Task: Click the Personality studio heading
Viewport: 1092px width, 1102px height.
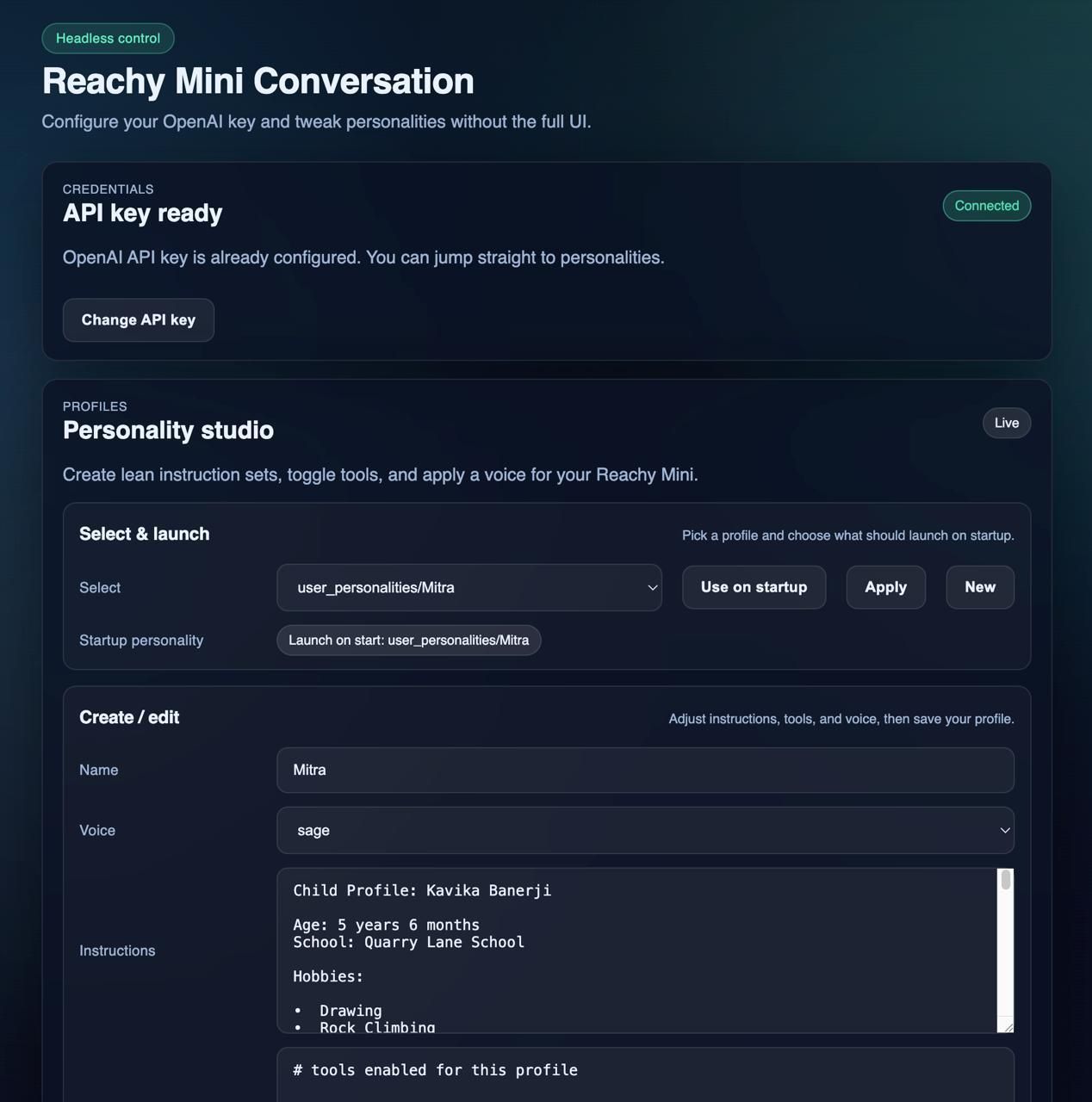Action: coord(168,430)
